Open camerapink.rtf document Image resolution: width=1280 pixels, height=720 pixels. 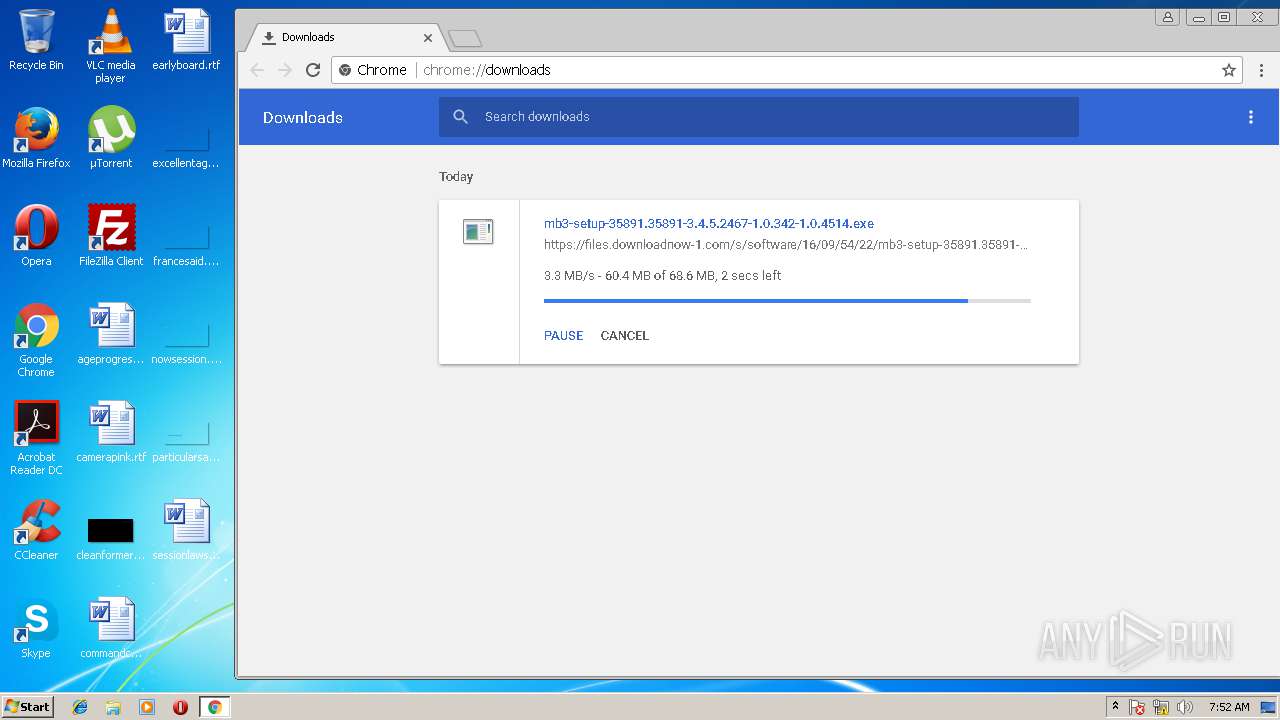pyautogui.click(x=111, y=432)
